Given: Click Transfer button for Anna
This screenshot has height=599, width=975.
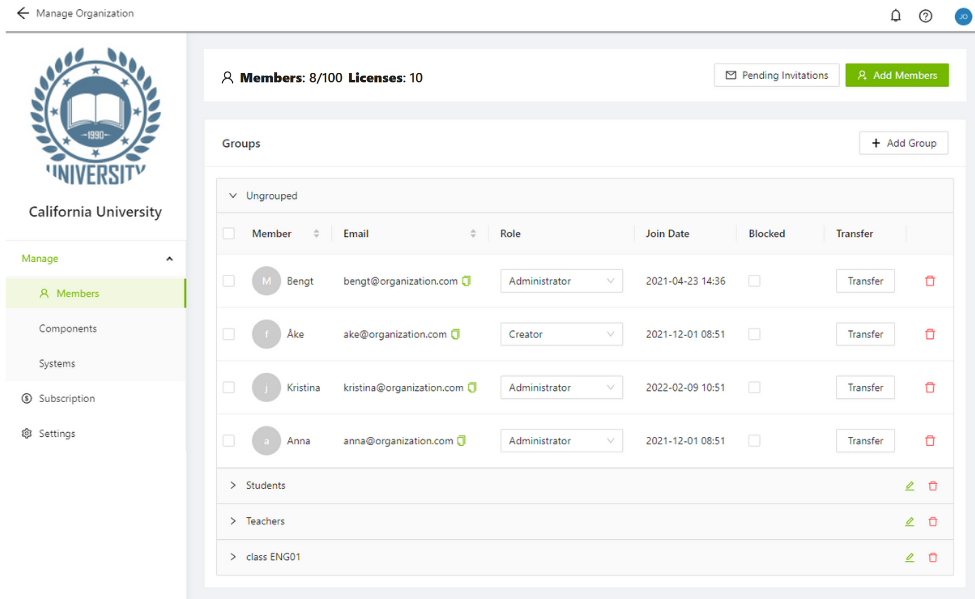Looking at the screenshot, I should (865, 441).
